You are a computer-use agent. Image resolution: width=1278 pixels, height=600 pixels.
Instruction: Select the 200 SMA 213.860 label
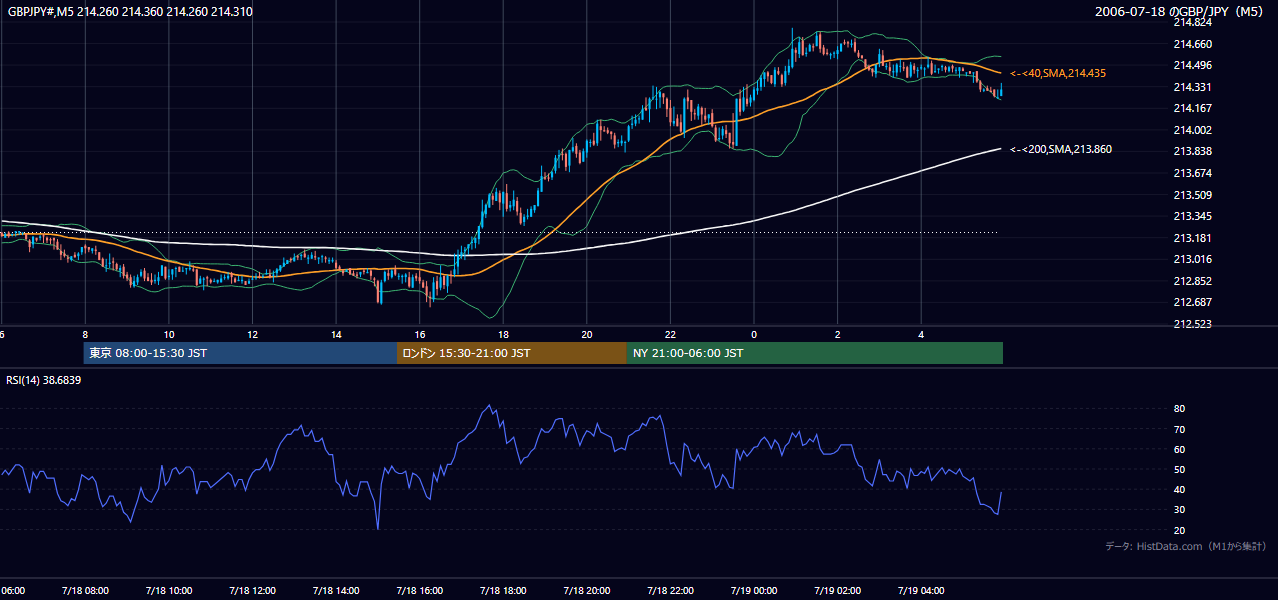pyautogui.click(x=1060, y=150)
